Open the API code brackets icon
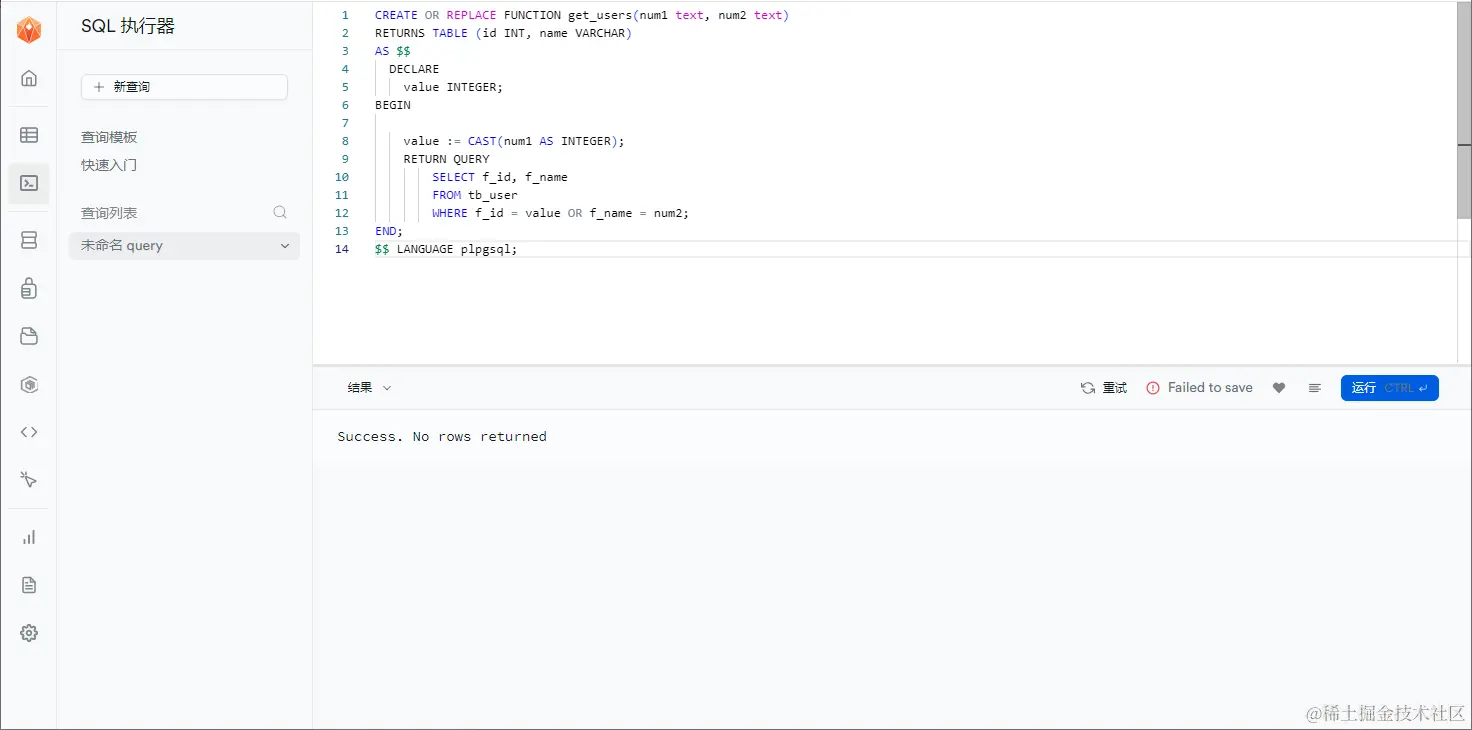This screenshot has height=730, width=1472. pos(29,432)
